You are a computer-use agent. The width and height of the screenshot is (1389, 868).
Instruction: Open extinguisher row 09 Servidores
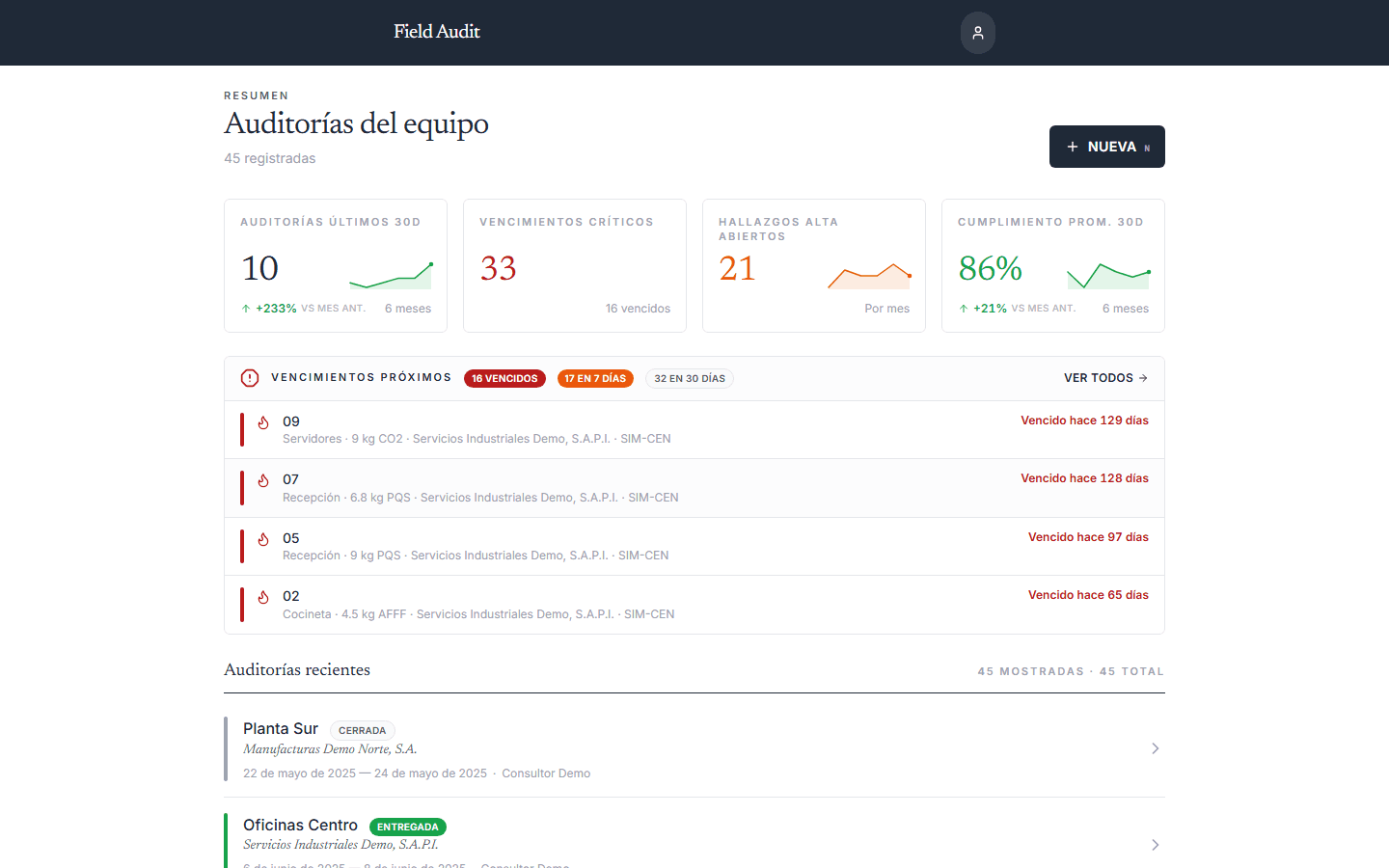(x=694, y=430)
